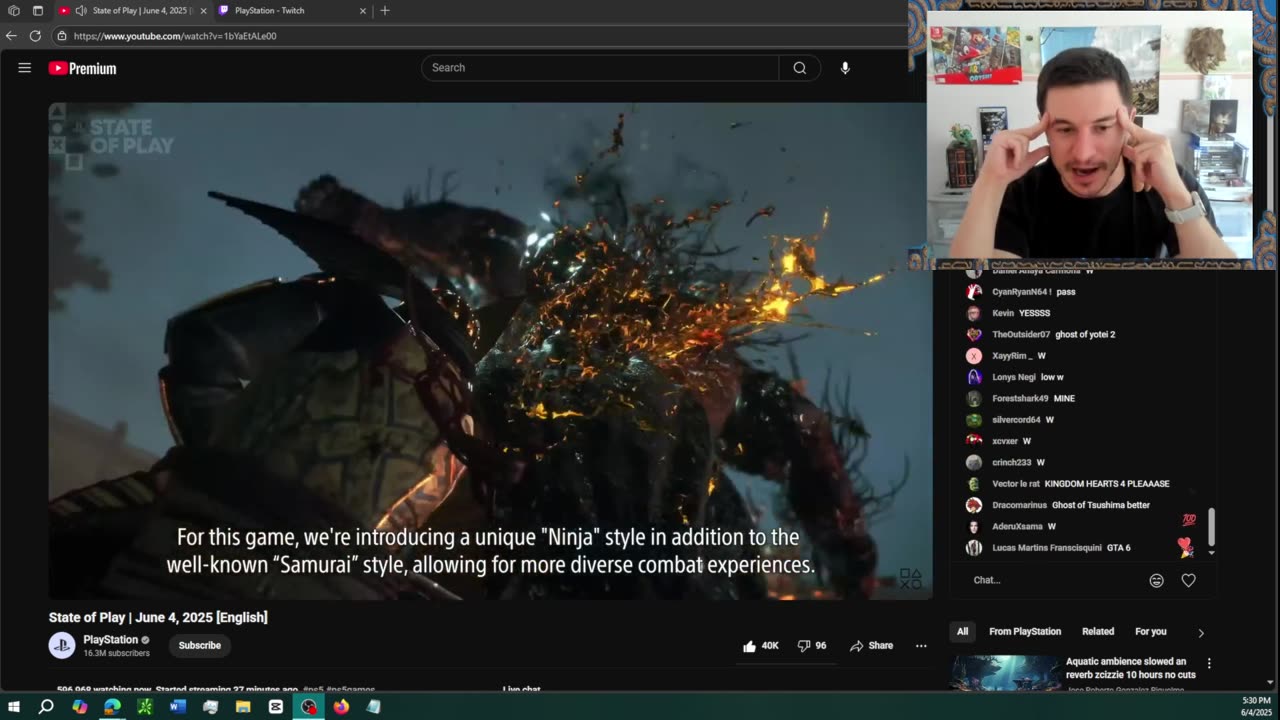Share the State of Play video
The image size is (1280, 720).
(871, 646)
